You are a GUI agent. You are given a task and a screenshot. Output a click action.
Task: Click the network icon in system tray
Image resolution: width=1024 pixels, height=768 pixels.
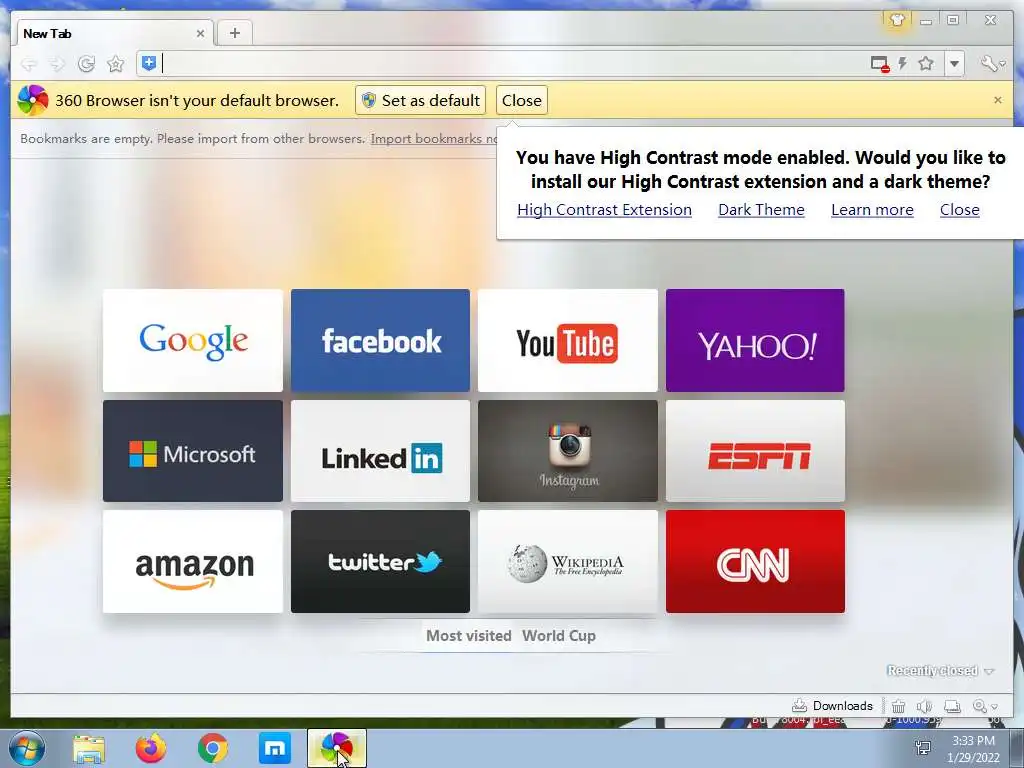point(923,748)
